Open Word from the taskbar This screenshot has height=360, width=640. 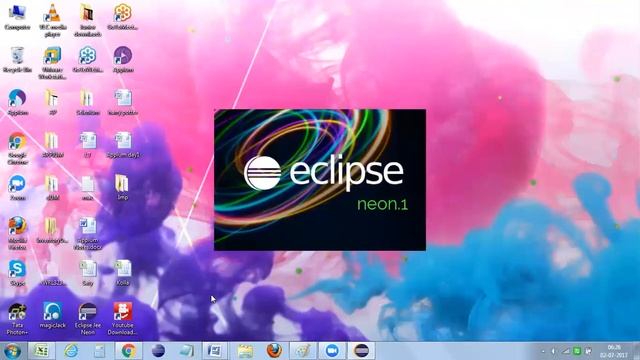[x=215, y=351]
